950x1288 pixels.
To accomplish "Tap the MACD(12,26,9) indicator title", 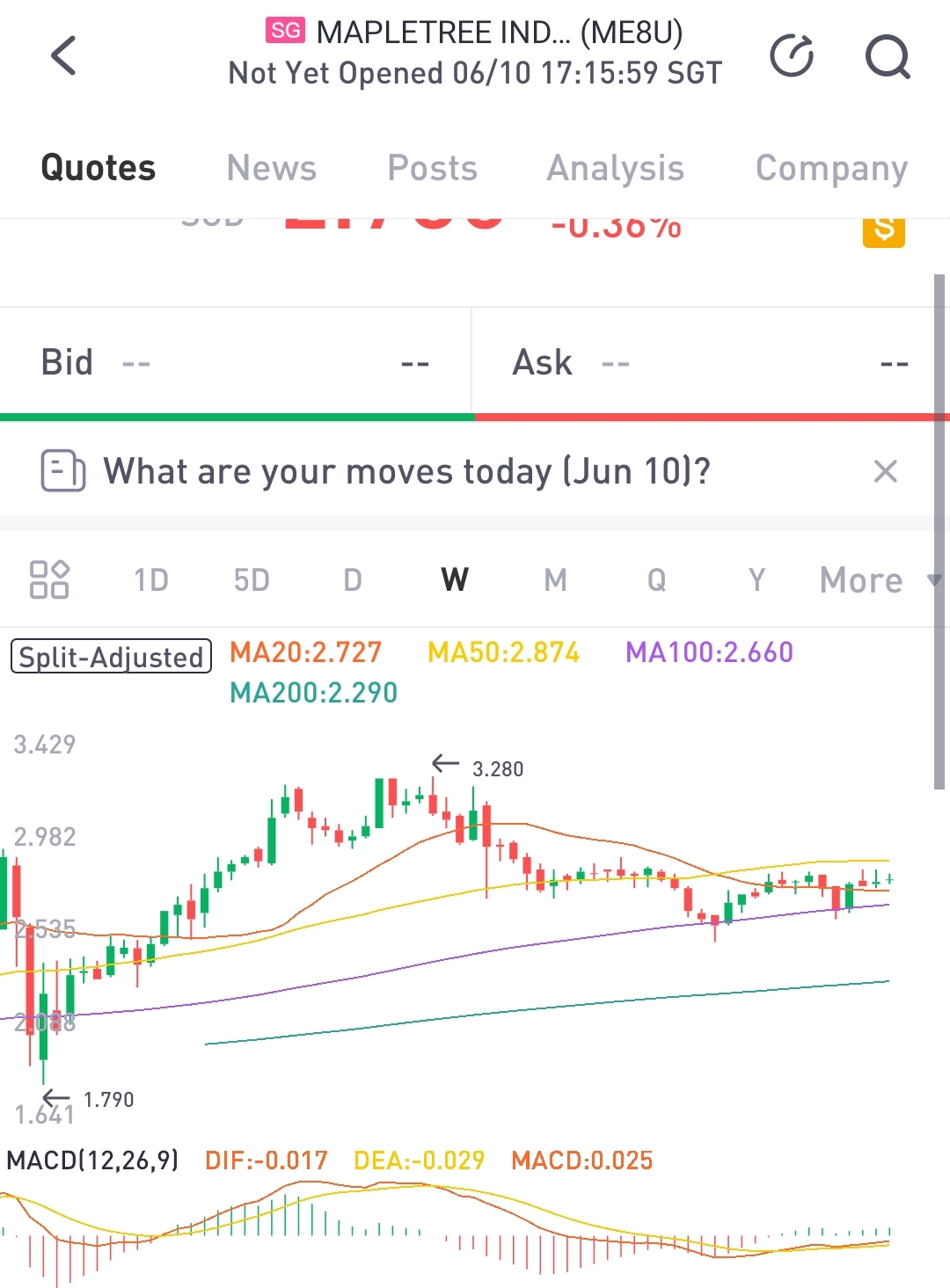I will pos(92,1161).
